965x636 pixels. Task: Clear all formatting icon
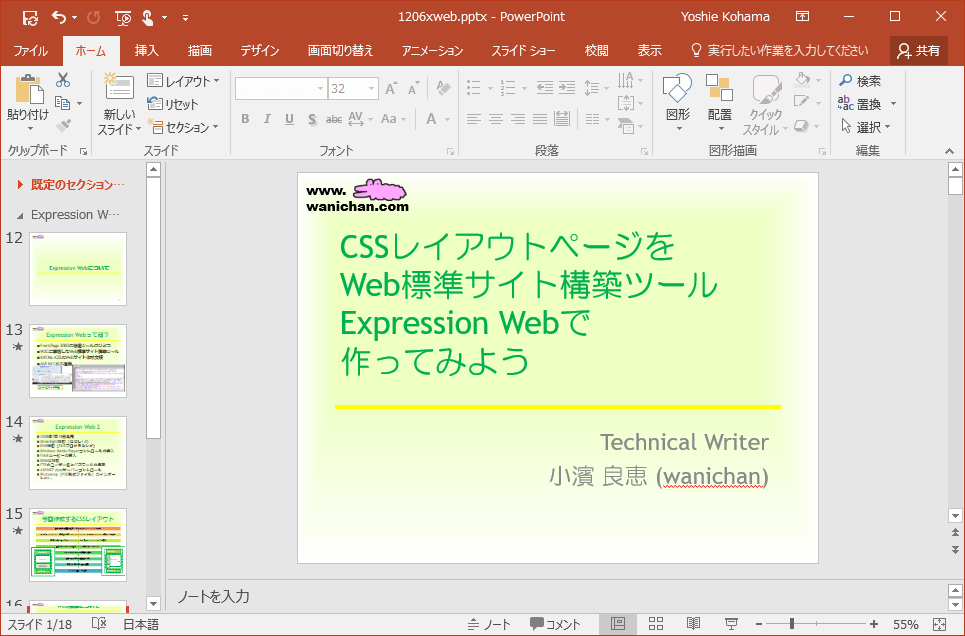click(443, 88)
